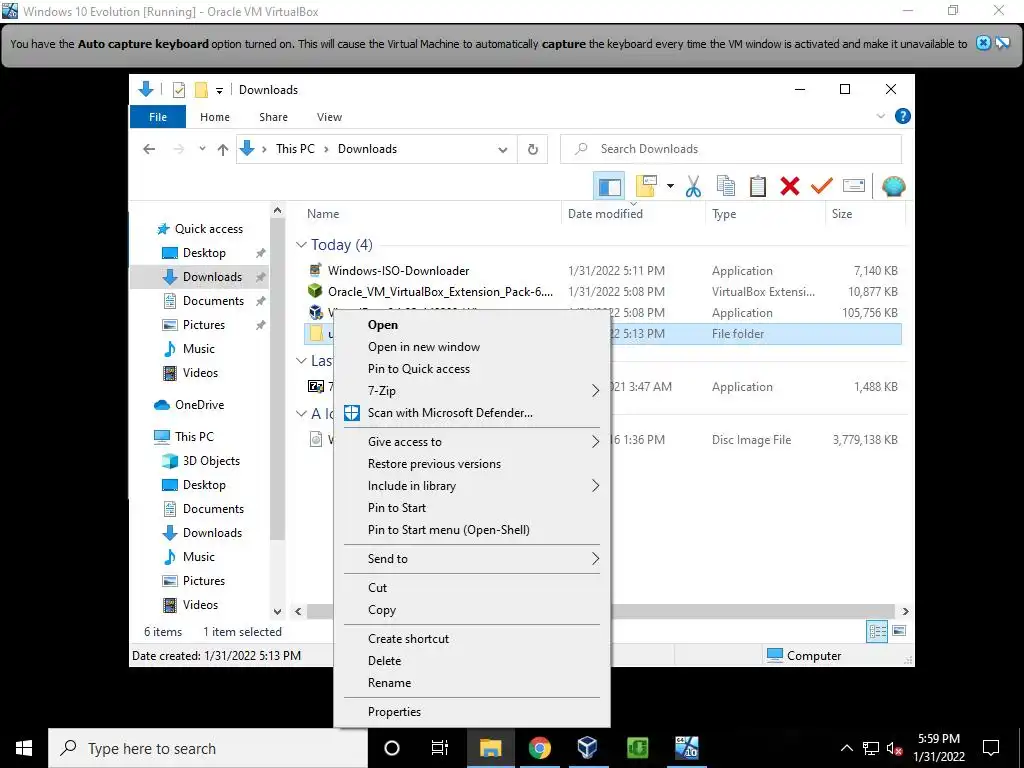
Task: Click the Search Downloads field
Action: [731, 149]
